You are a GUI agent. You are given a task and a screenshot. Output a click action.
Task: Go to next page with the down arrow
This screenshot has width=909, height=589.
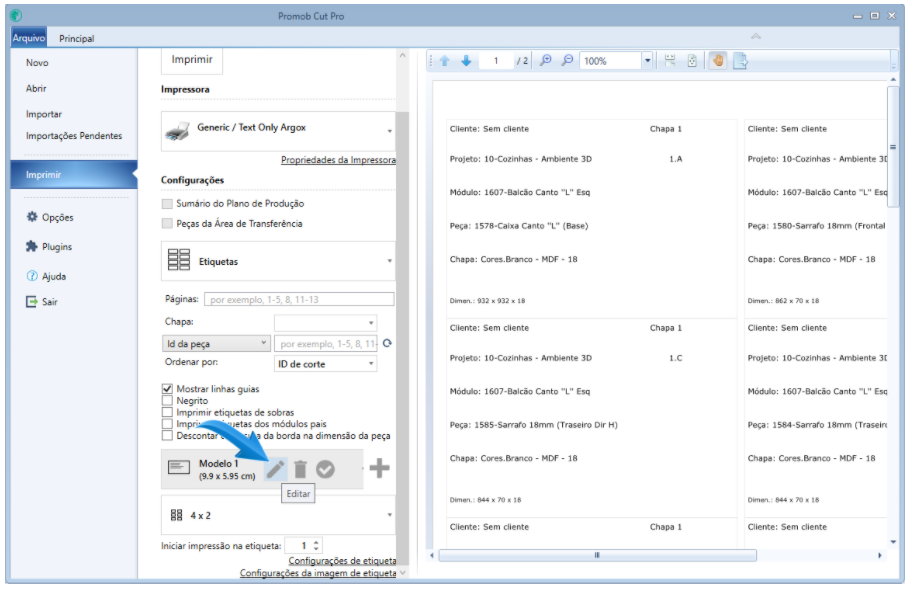(x=466, y=61)
